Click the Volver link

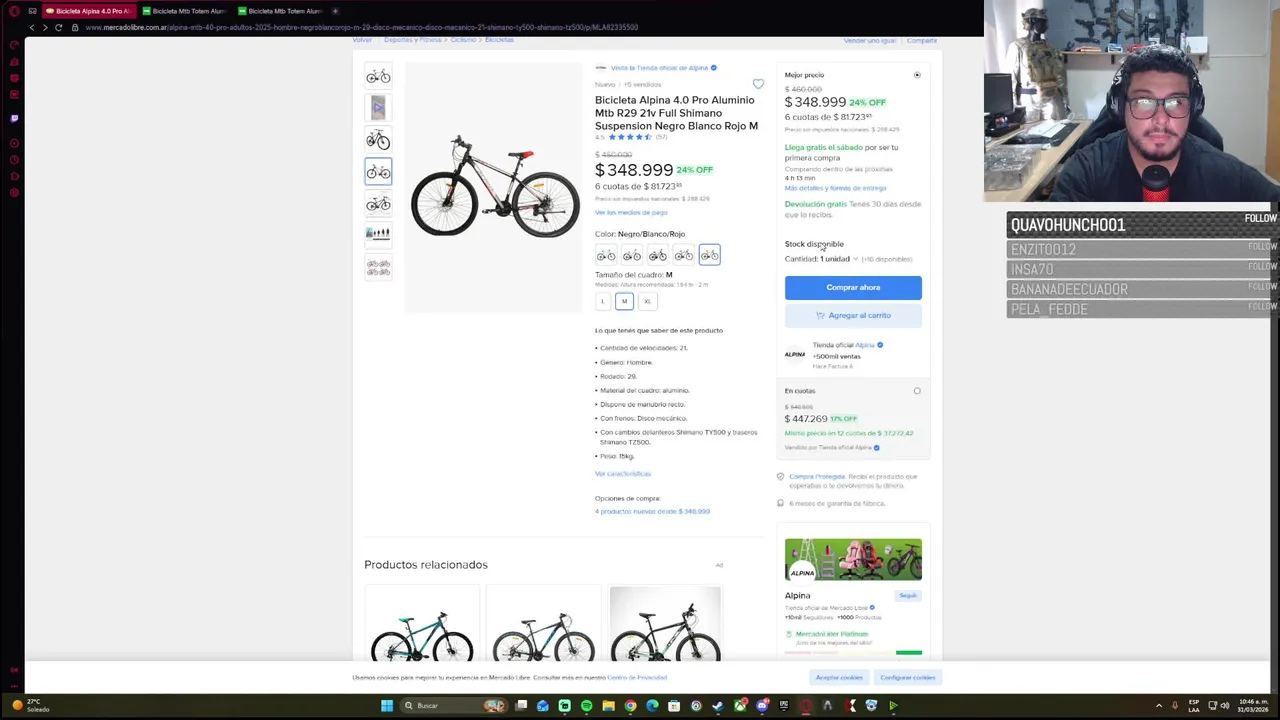click(362, 40)
